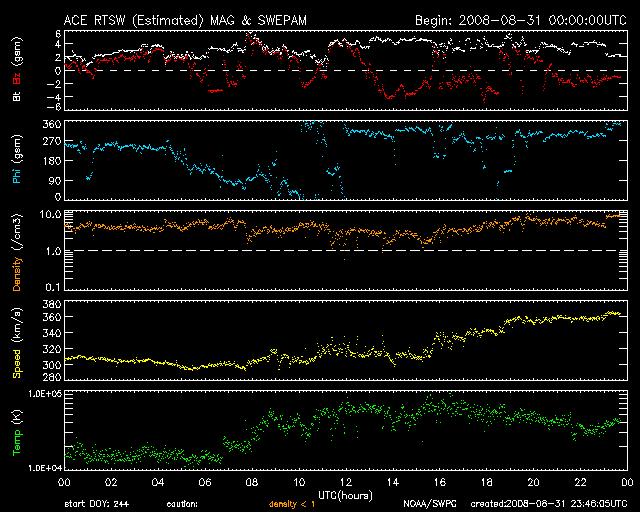Click the orange density < 1 legend text
The width and height of the screenshot is (640, 512).
coord(292,504)
